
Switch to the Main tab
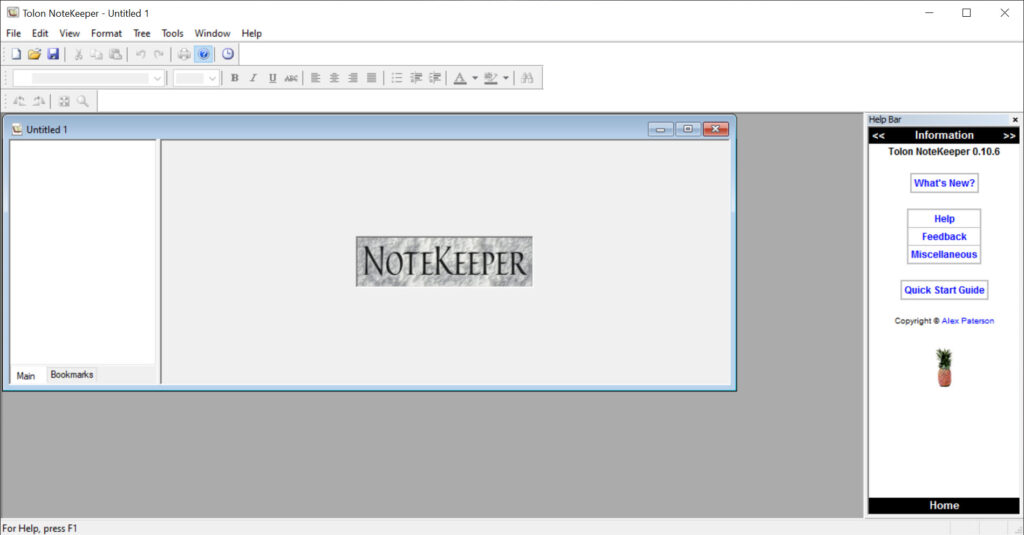tap(25, 376)
